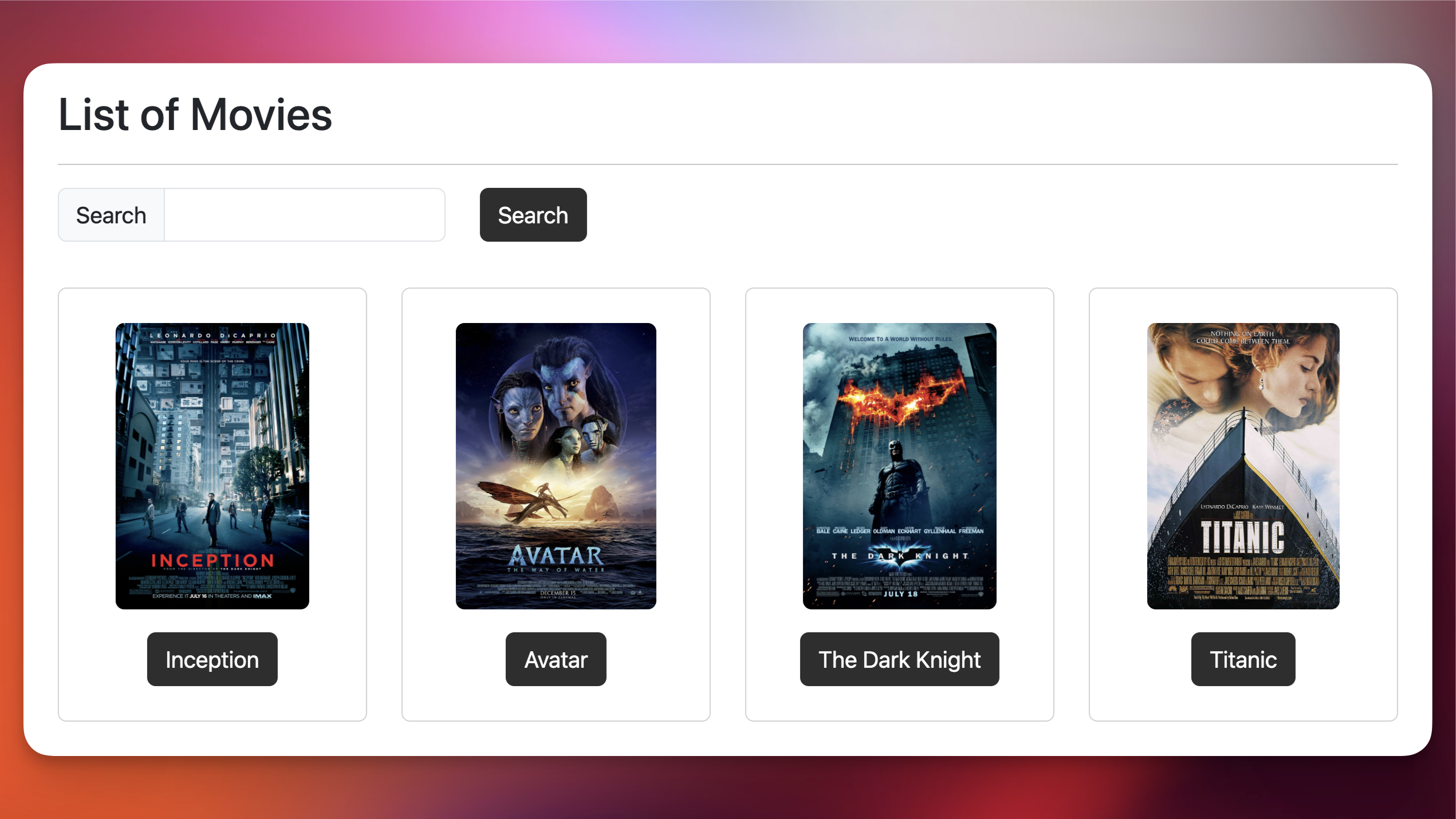Click AVATAR logo text on poster

tap(556, 556)
